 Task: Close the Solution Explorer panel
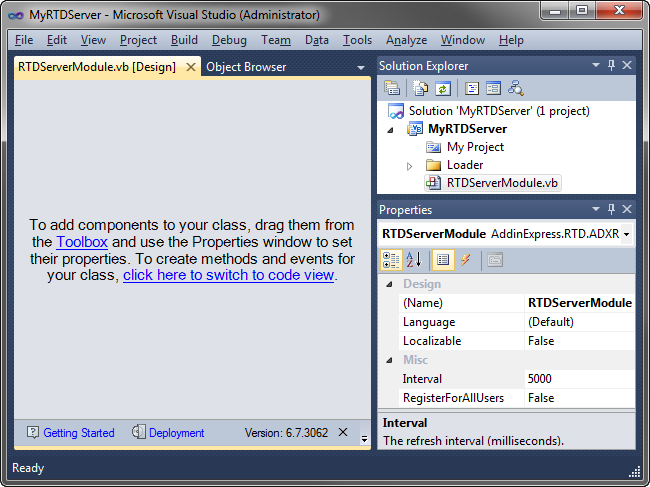click(x=627, y=65)
